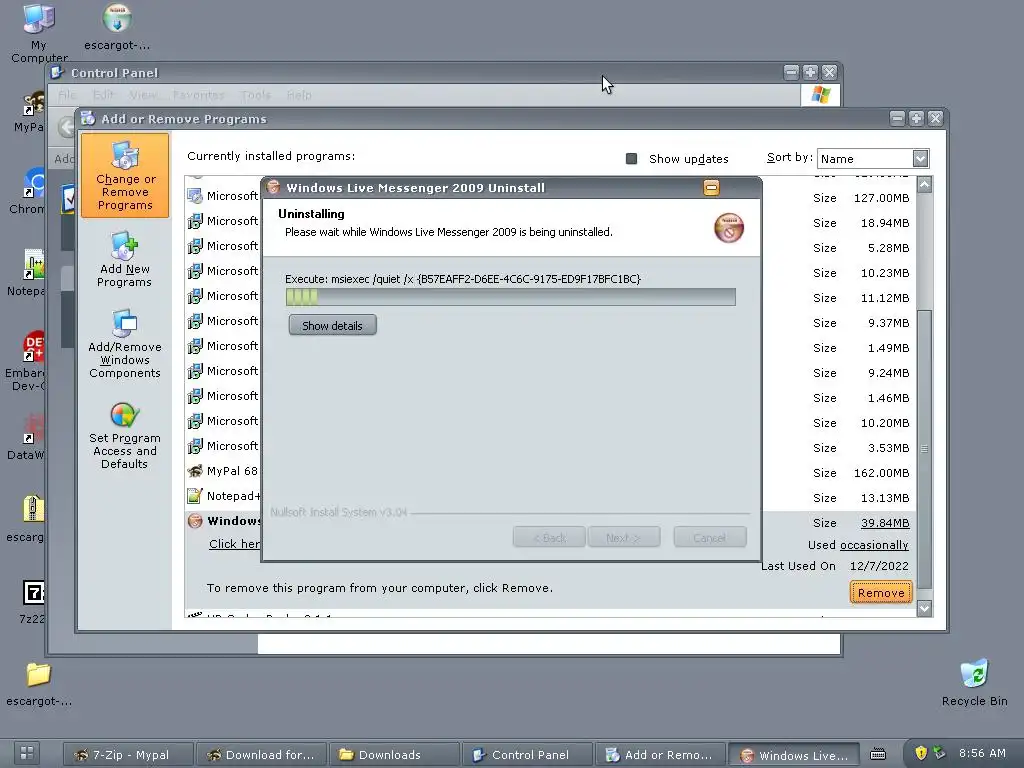Open Help menu in Control Panel window
This screenshot has width=1024, height=768.
pyautogui.click(x=299, y=95)
